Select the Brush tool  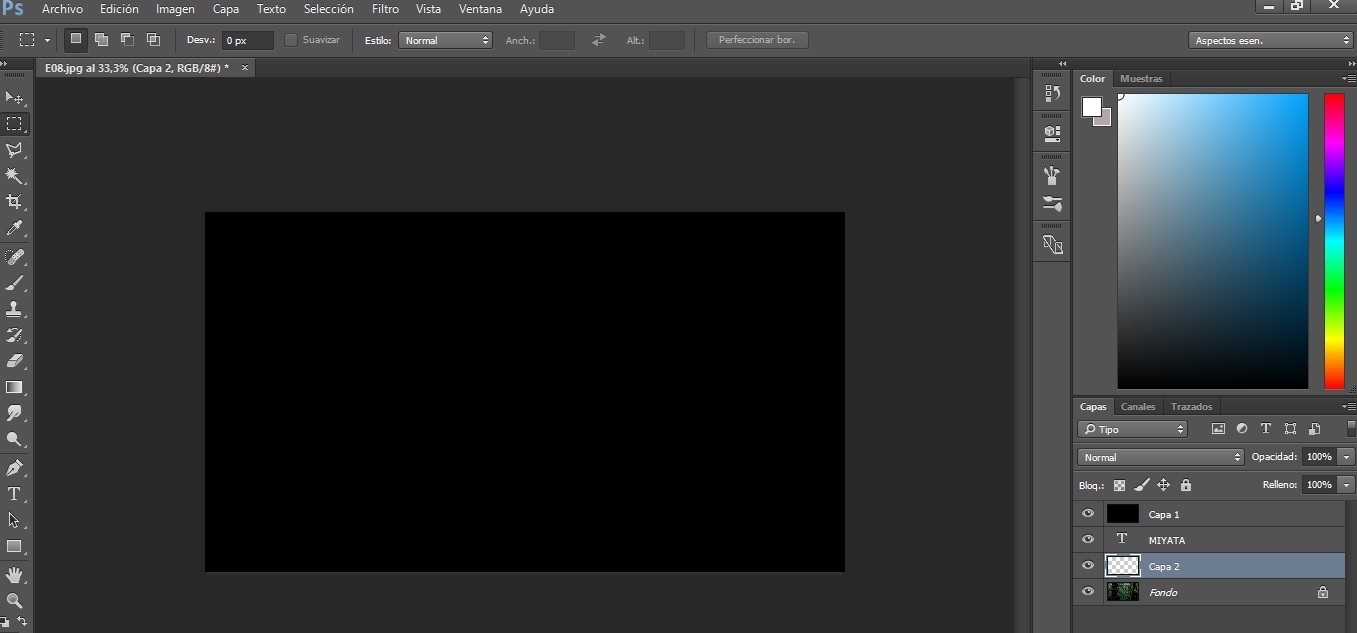pyautogui.click(x=15, y=283)
